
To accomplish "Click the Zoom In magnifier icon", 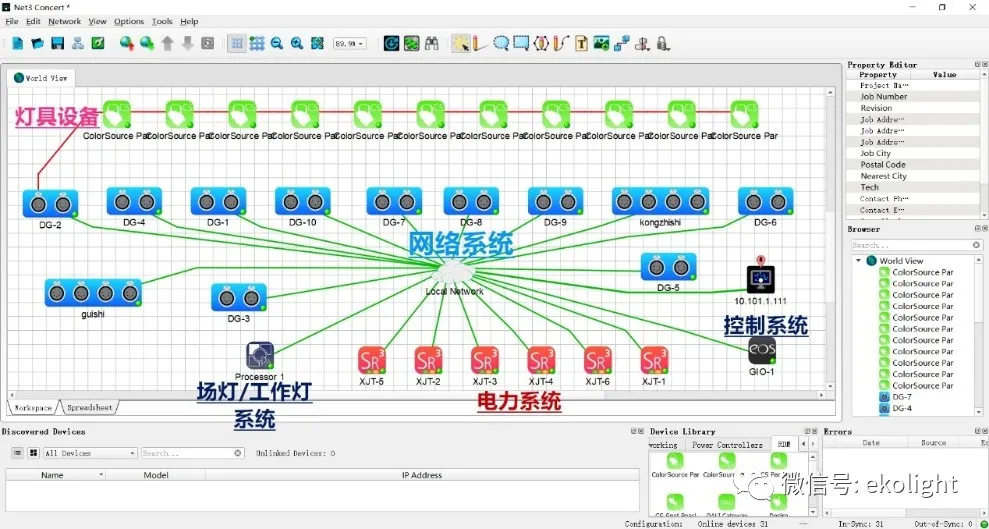I will pyautogui.click(x=297, y=43).
